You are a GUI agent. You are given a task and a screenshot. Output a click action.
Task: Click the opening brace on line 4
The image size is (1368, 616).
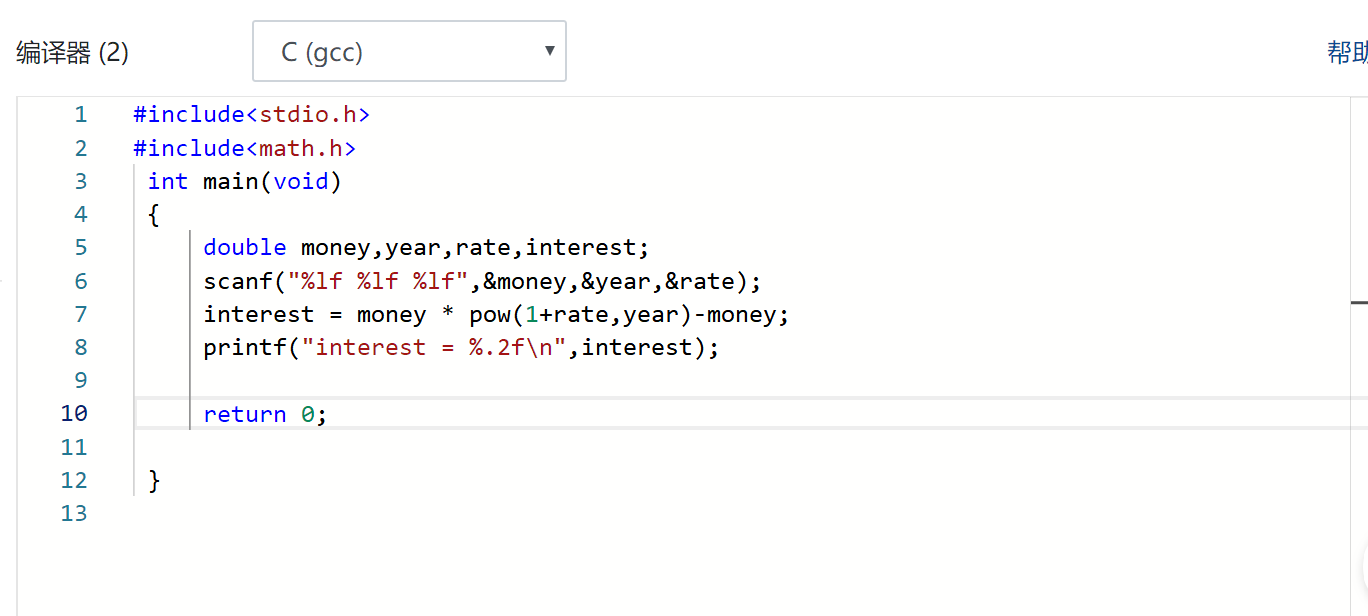point(154,215)
